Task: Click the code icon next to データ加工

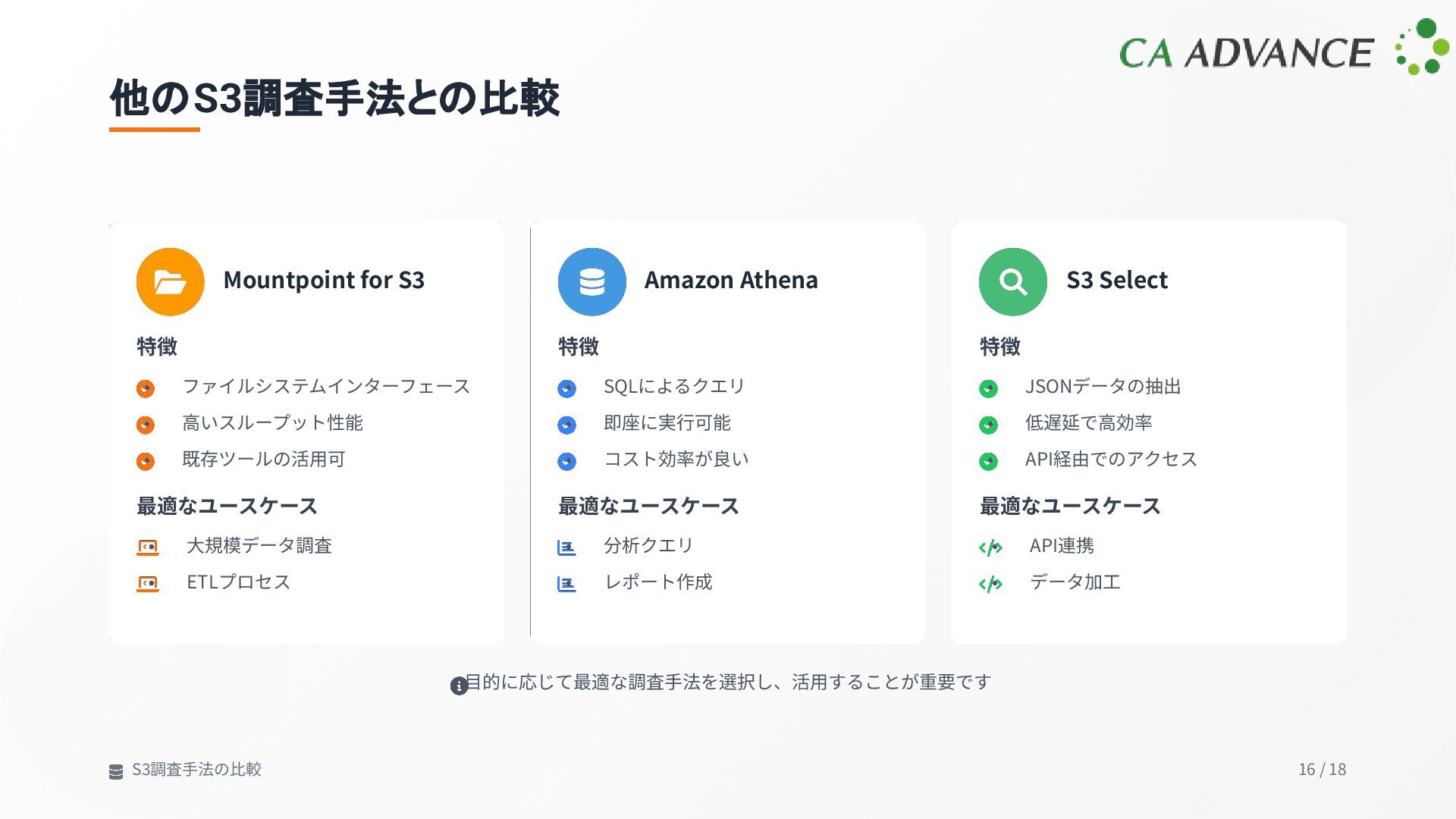Action: [990, 584]
